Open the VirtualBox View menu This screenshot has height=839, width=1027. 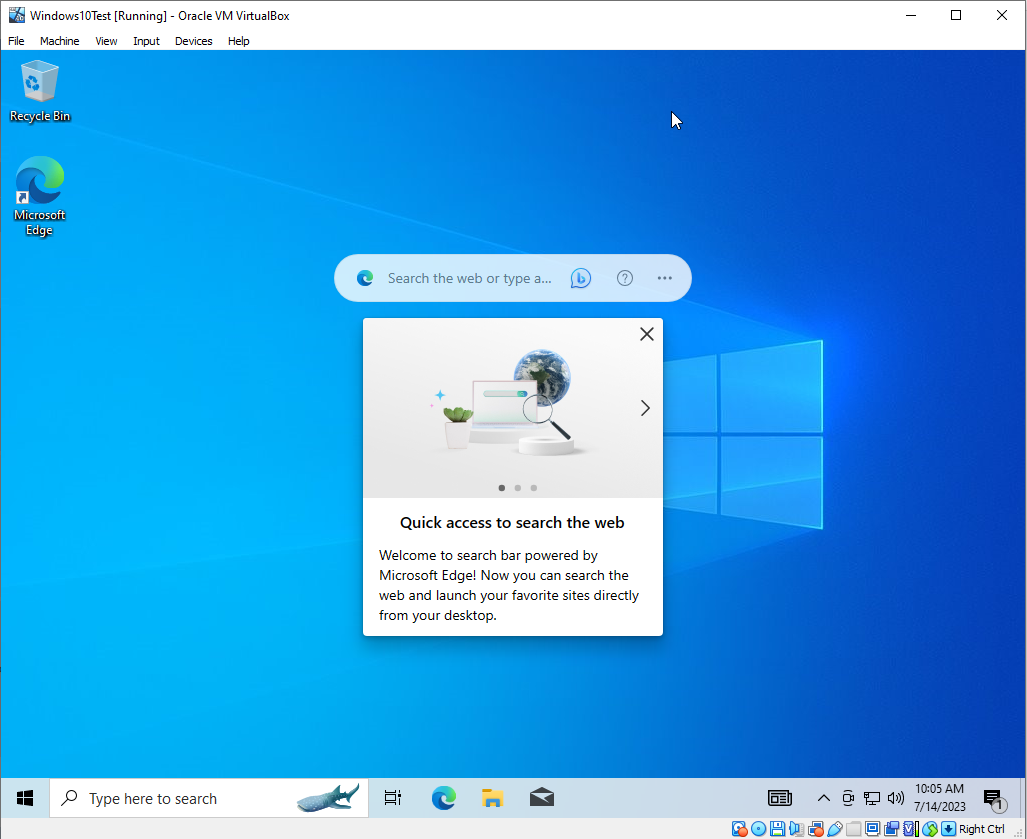tap(106, 41)
